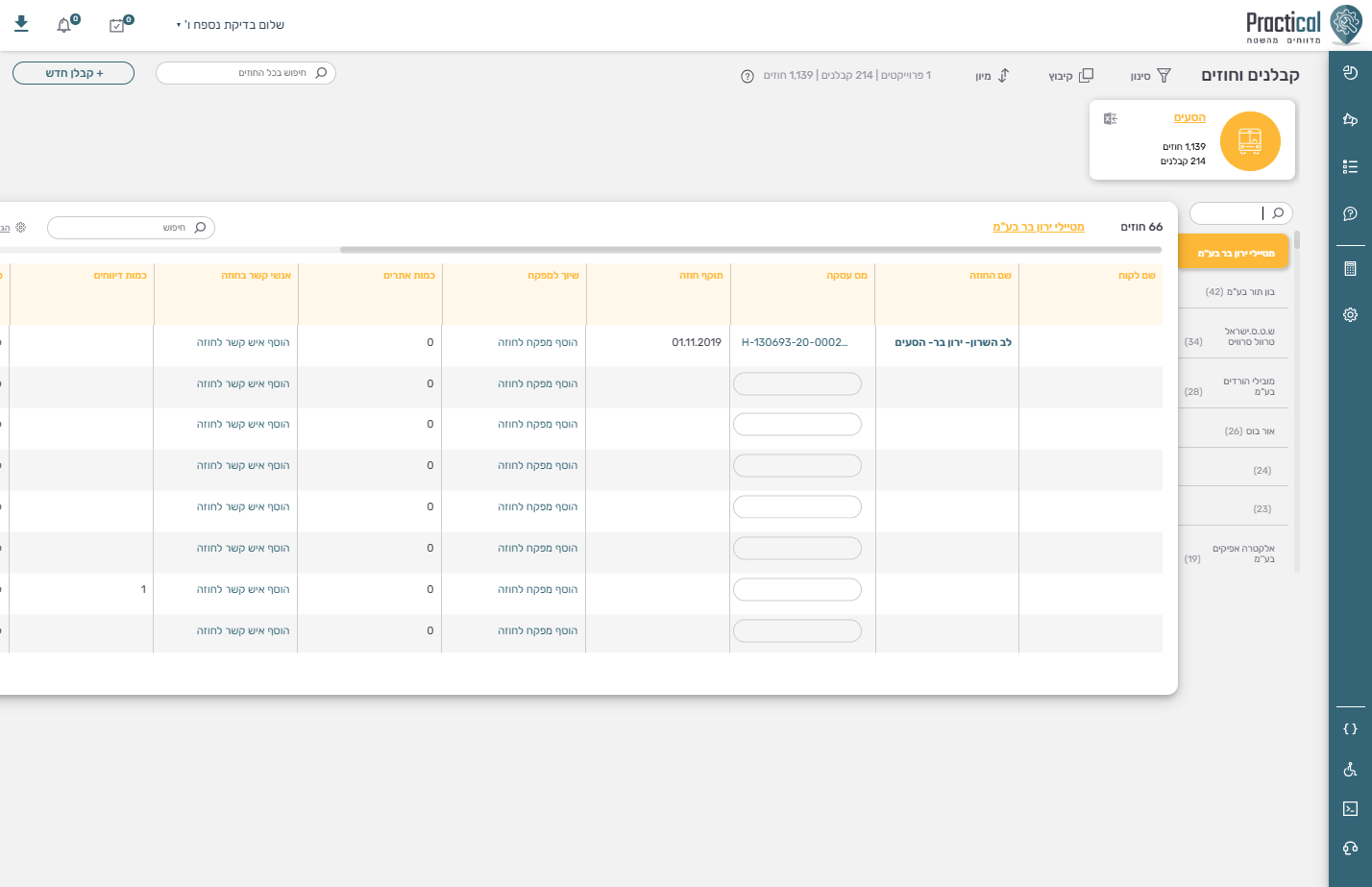
Task: Click the terminal console sidebar icon
Action: [x=1350, y=808]
